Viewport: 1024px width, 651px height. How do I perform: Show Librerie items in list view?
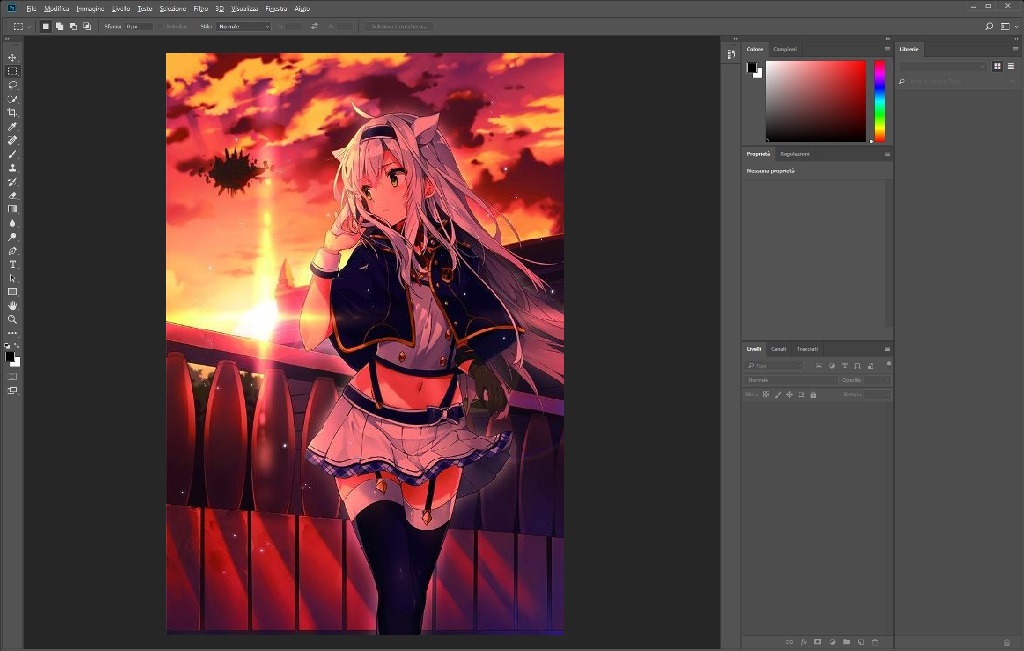coord(1011,67)
